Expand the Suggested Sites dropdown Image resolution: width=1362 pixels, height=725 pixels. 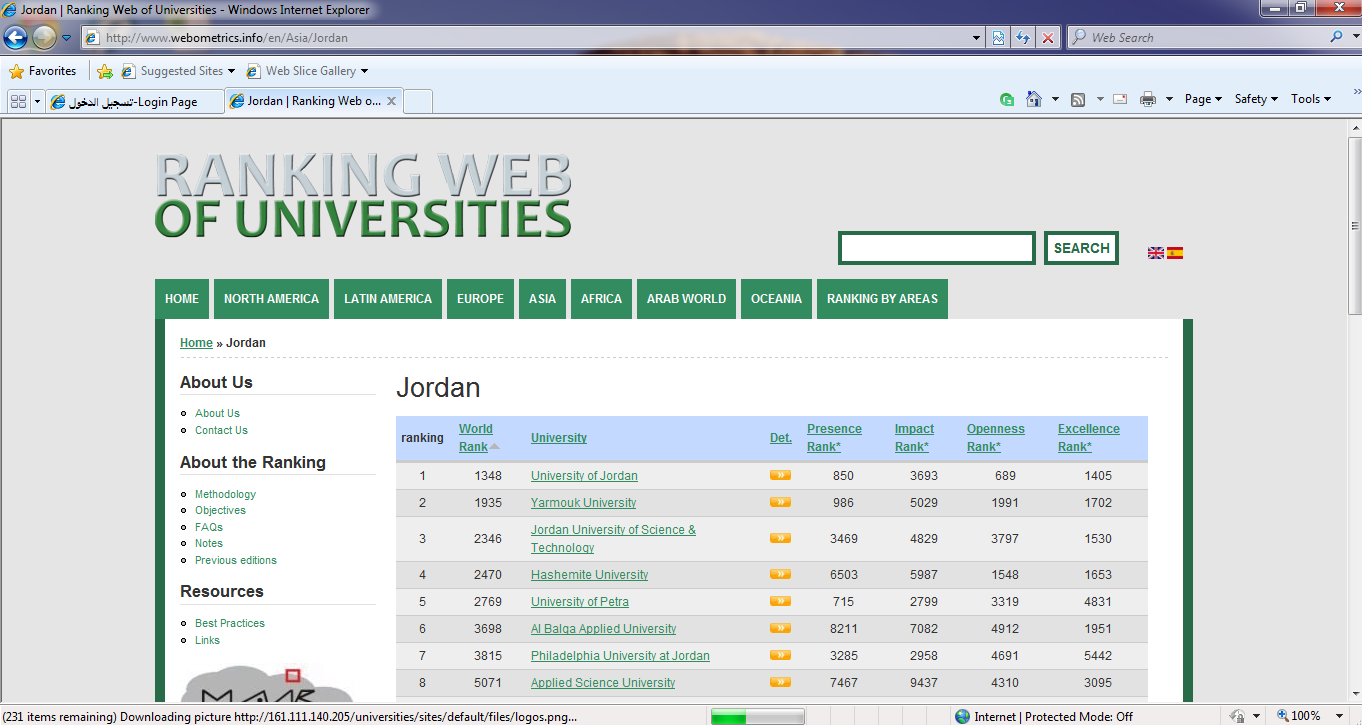coord(231,71)
